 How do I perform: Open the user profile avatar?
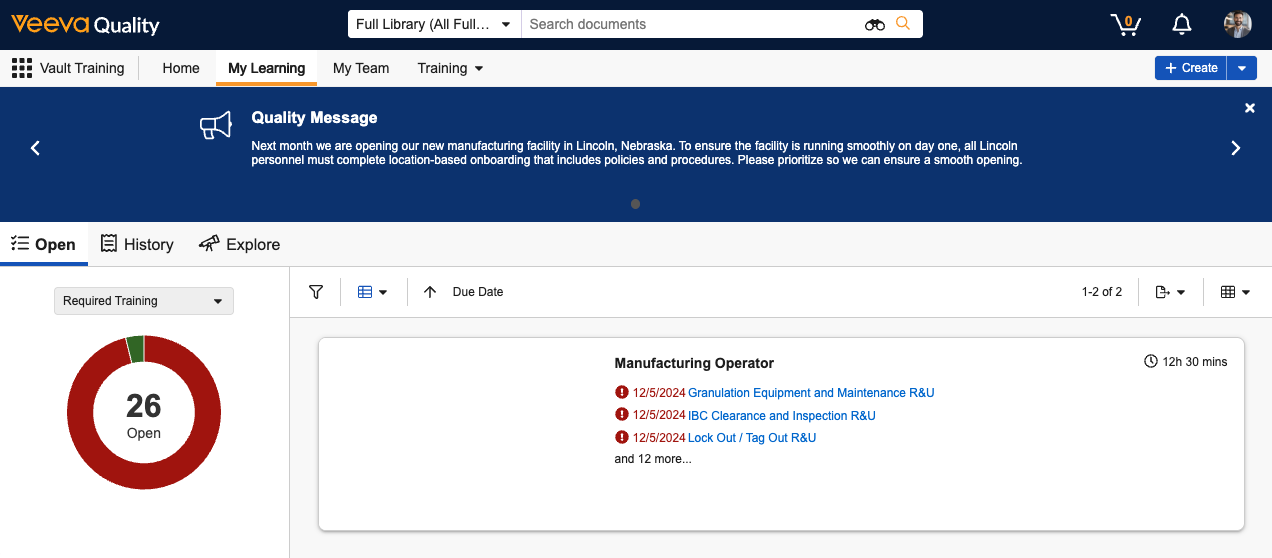click(x=1238, y=24)
